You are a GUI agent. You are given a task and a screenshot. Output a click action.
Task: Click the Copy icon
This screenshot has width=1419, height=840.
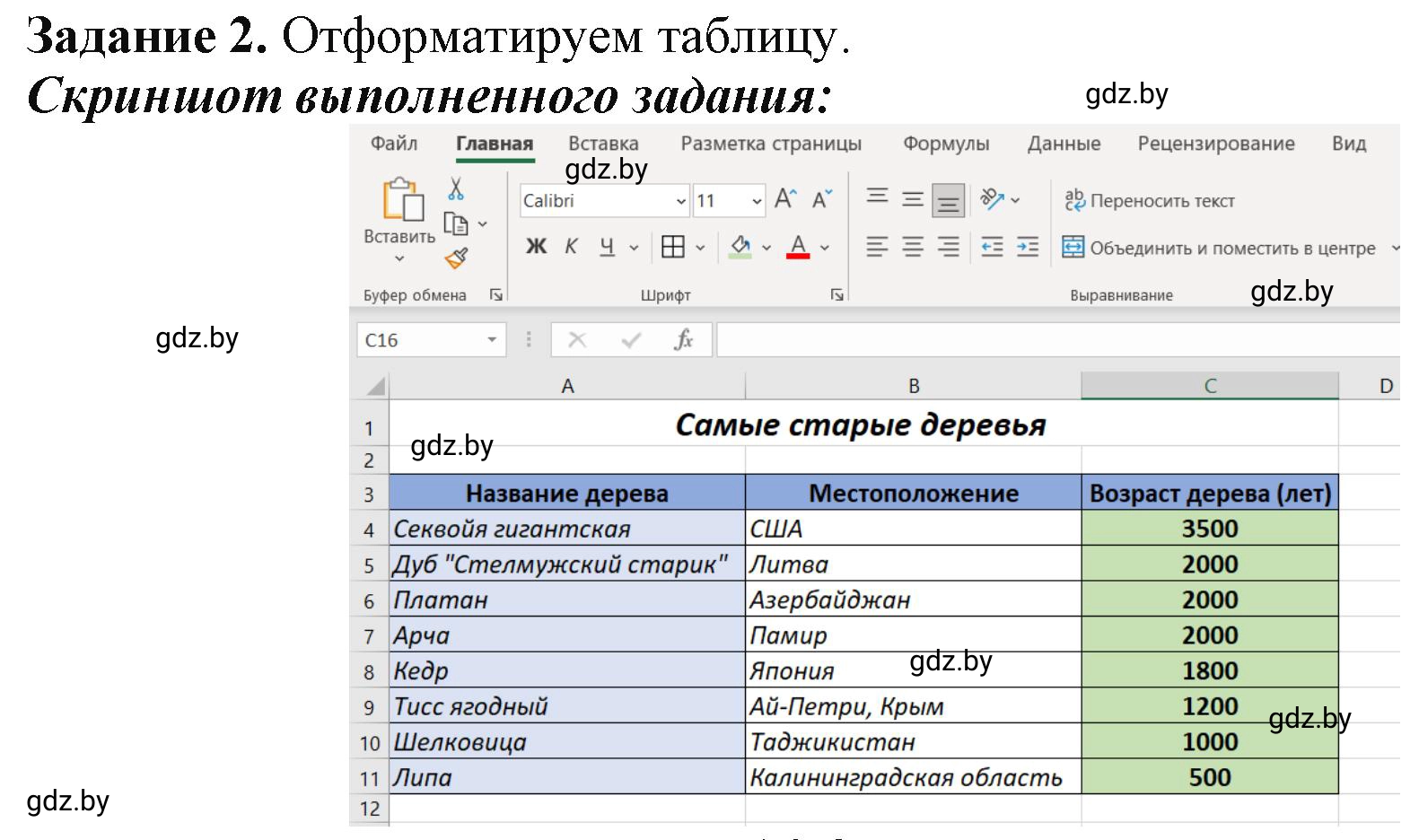[x=456, y=223]
